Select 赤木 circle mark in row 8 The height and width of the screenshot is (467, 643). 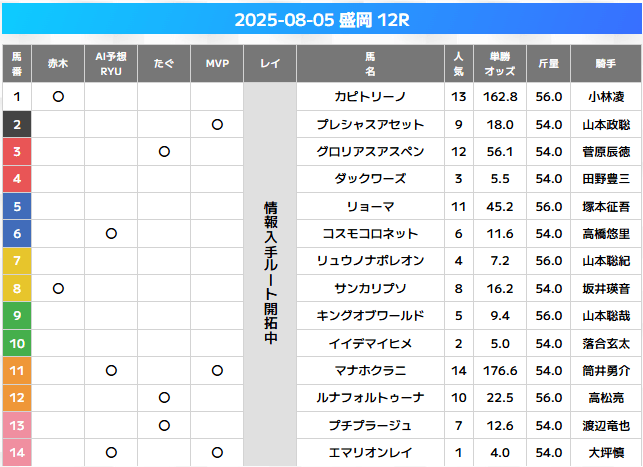(x=58, y=289)
